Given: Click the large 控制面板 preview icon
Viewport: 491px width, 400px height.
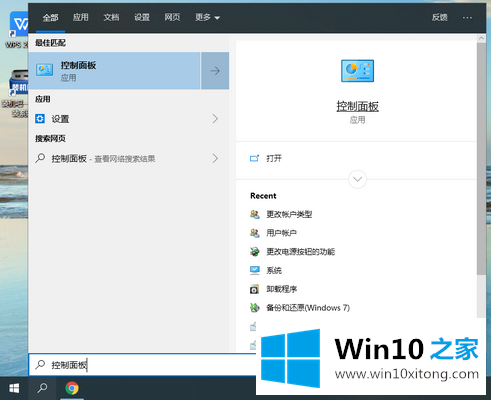Looking at the screenshot, I should pos(357,71).
